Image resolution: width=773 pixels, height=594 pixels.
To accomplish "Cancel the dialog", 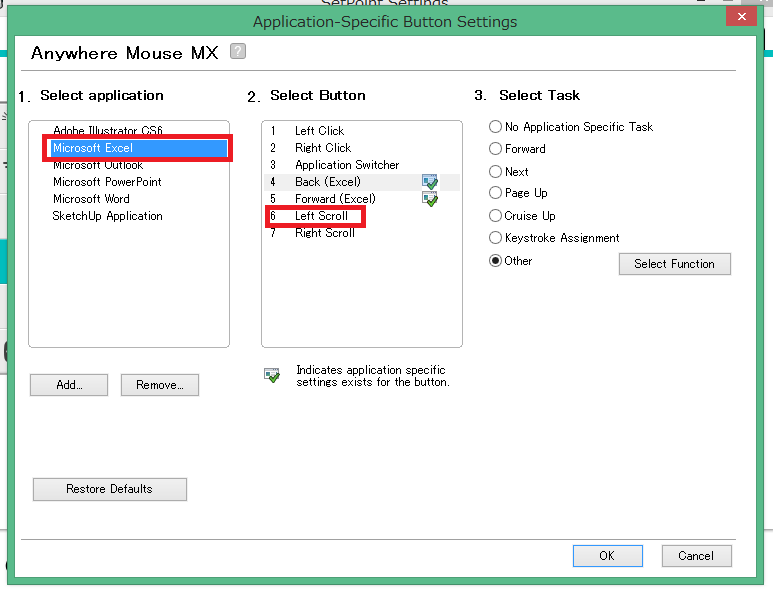I will click(x=696, y=556).
